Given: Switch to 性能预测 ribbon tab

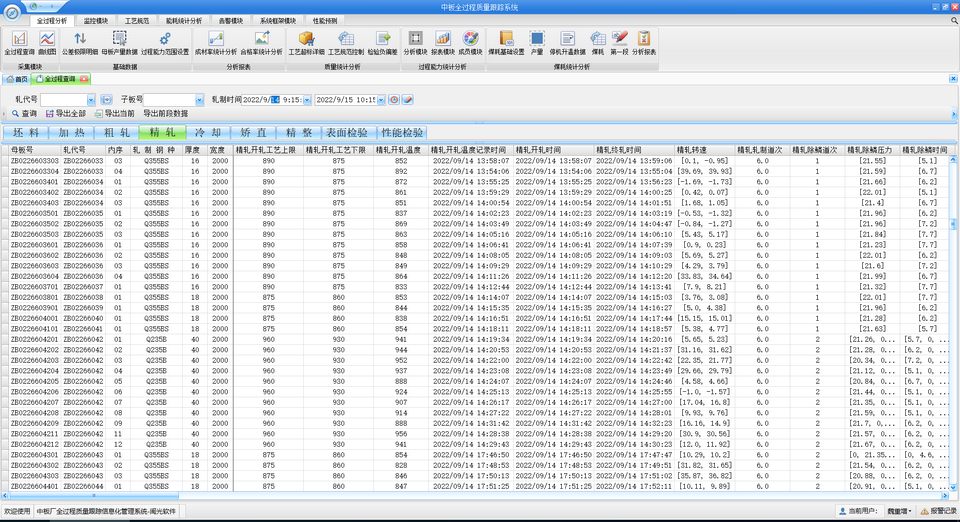Looking at the screenshot, I should 324,21.
